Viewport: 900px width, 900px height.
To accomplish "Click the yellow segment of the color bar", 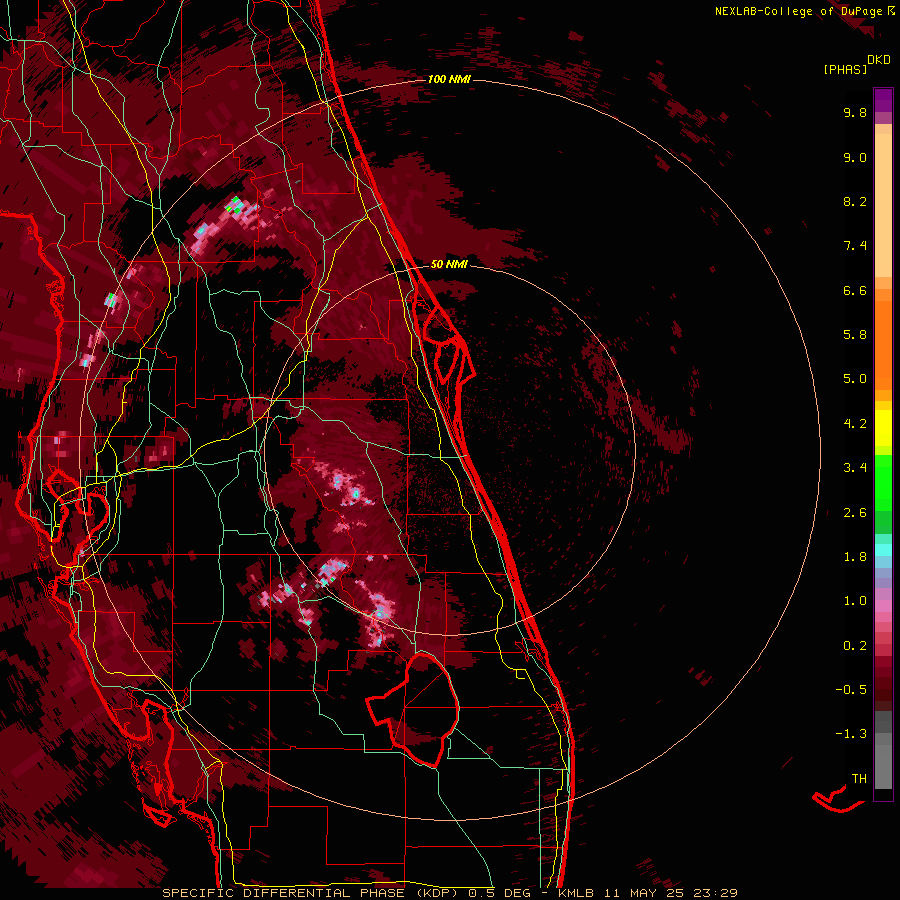I will point(883,428).
